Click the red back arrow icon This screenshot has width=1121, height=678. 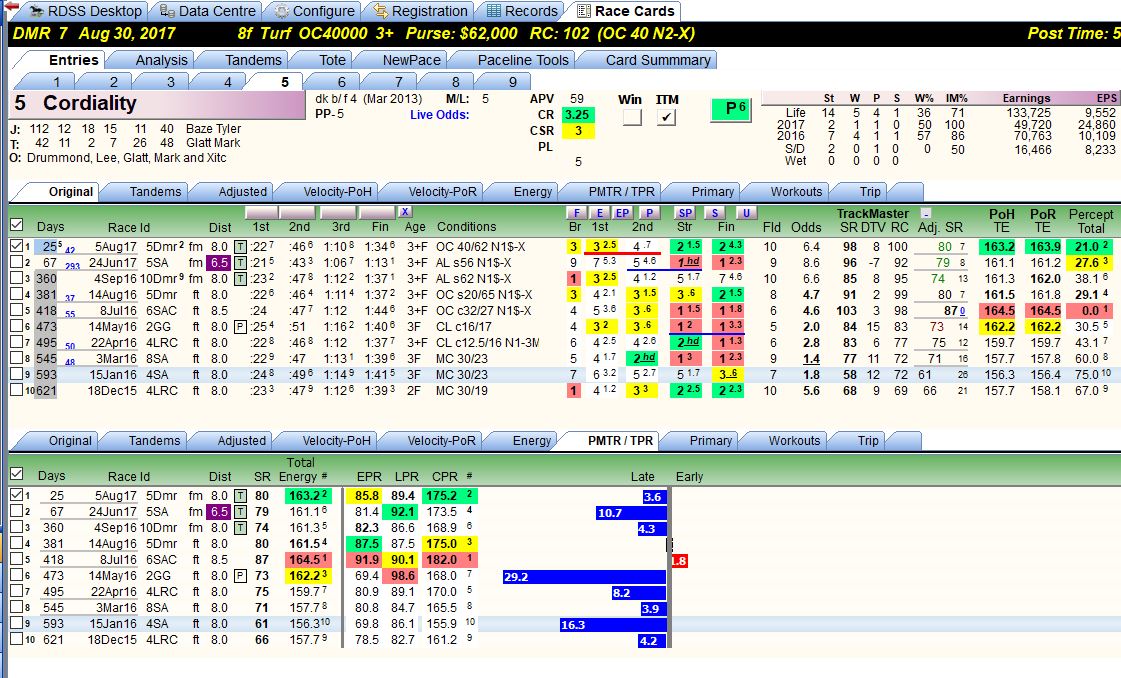pyautogui.click(x=11, y=6)
